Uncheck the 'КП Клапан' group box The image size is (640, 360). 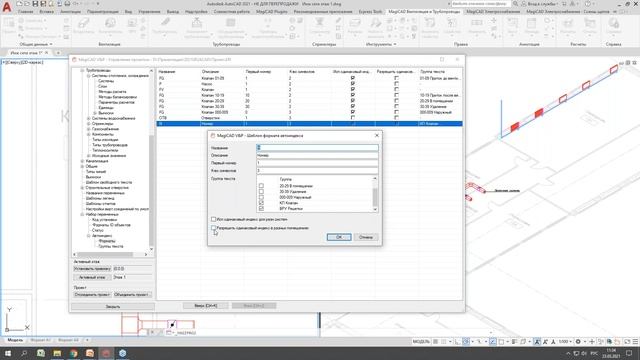point(261,203)
